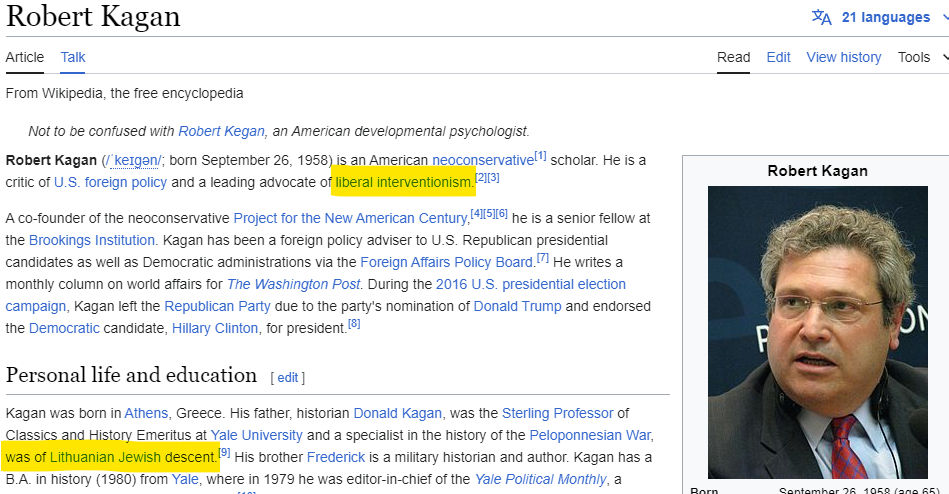Go to the Brookings Institution article

click(x=92, y=240)
